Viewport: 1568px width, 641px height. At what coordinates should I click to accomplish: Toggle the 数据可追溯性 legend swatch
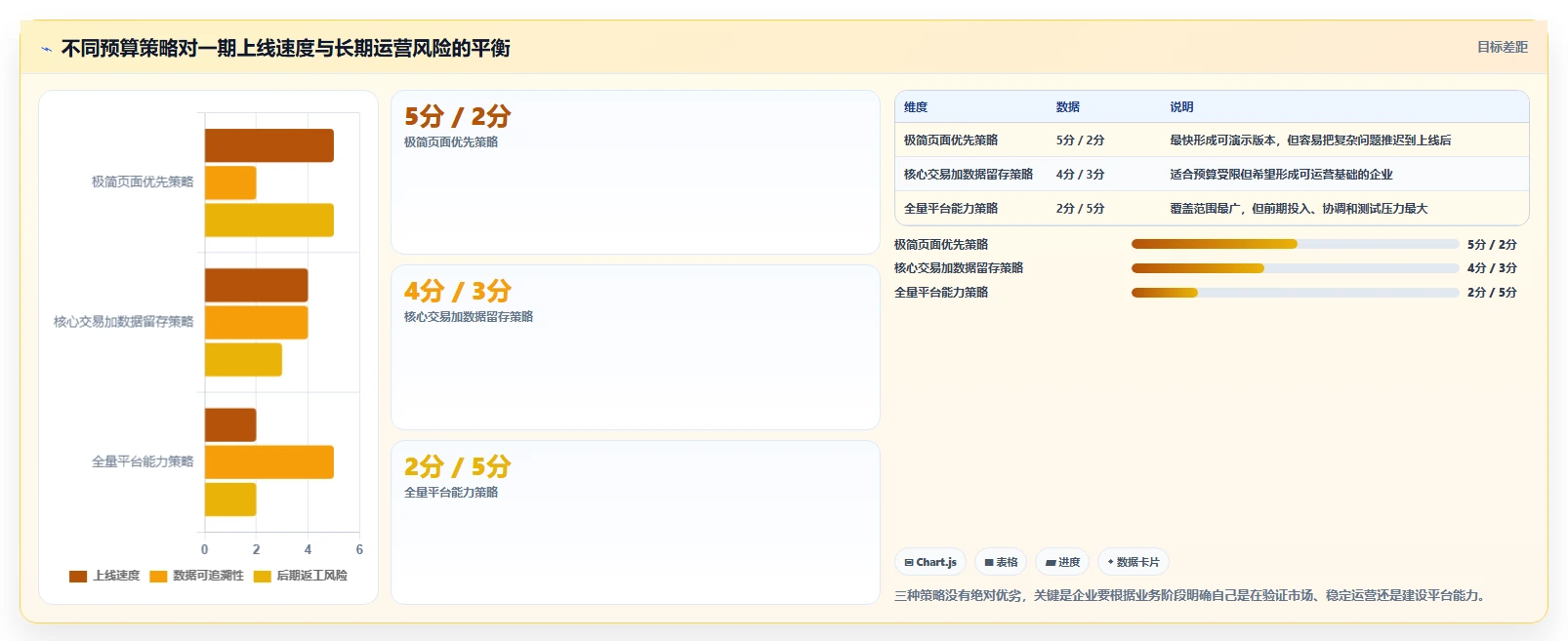(x=158, y=577)
